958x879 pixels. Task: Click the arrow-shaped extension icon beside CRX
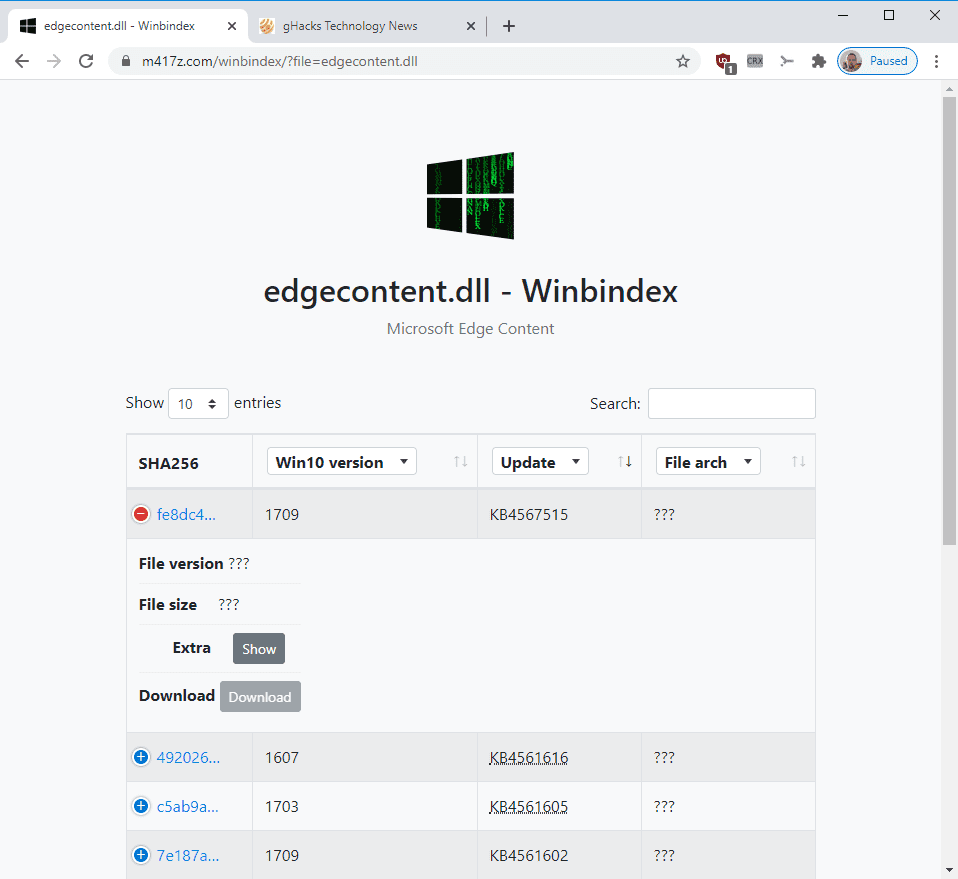(x=787, y=61)
